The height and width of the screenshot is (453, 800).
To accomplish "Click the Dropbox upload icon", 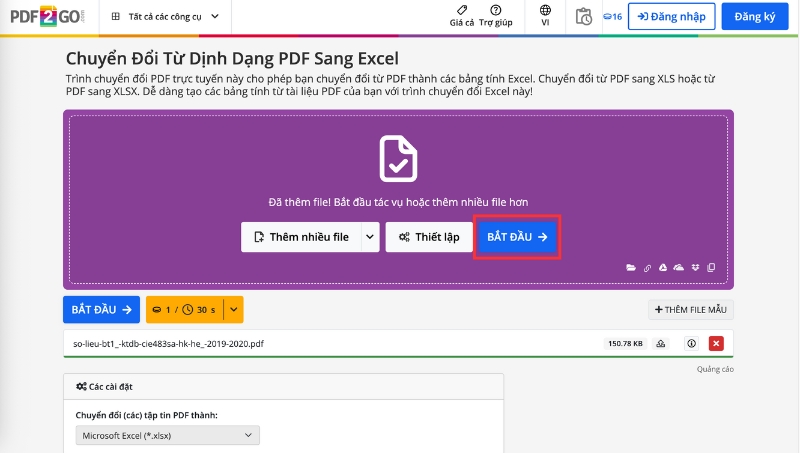I will [x=695, y=268].
